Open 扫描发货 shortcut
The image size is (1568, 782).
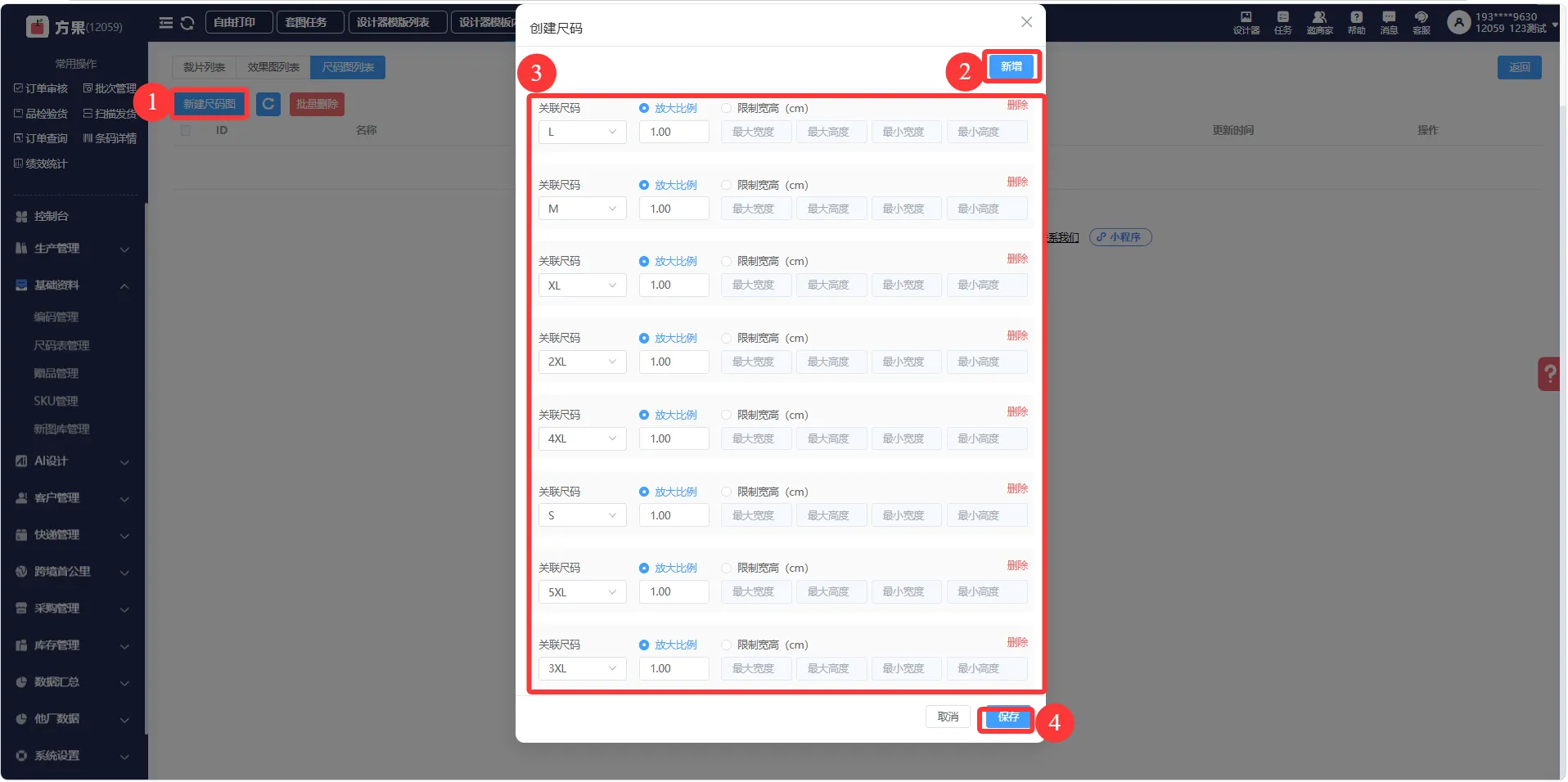[110, 114]
